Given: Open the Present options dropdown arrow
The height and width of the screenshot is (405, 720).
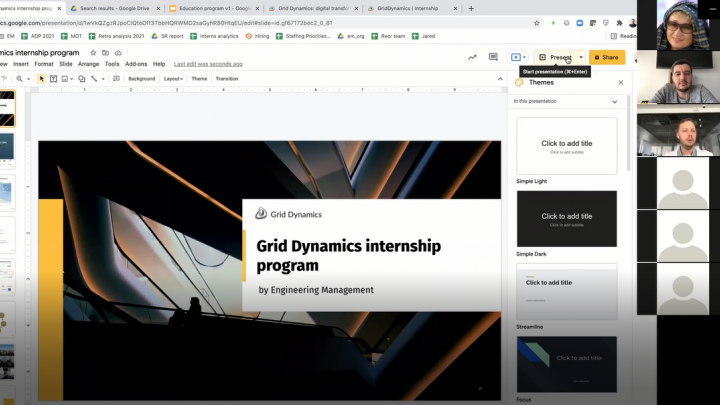Looking at the screenshot, I should pos(581,57).
